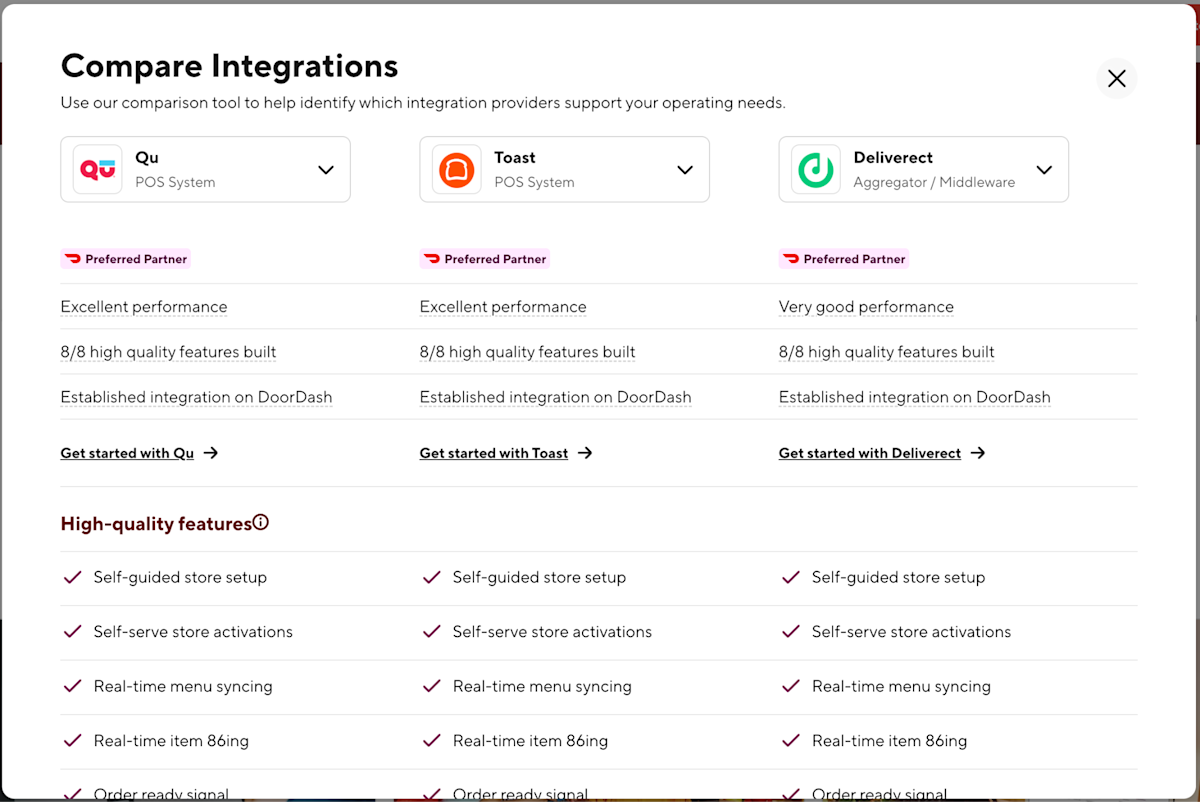Click the info icon beside High-quality features
Image resolution: width=1200 pixels, height=802 pixels.
[x=261, y=522]
